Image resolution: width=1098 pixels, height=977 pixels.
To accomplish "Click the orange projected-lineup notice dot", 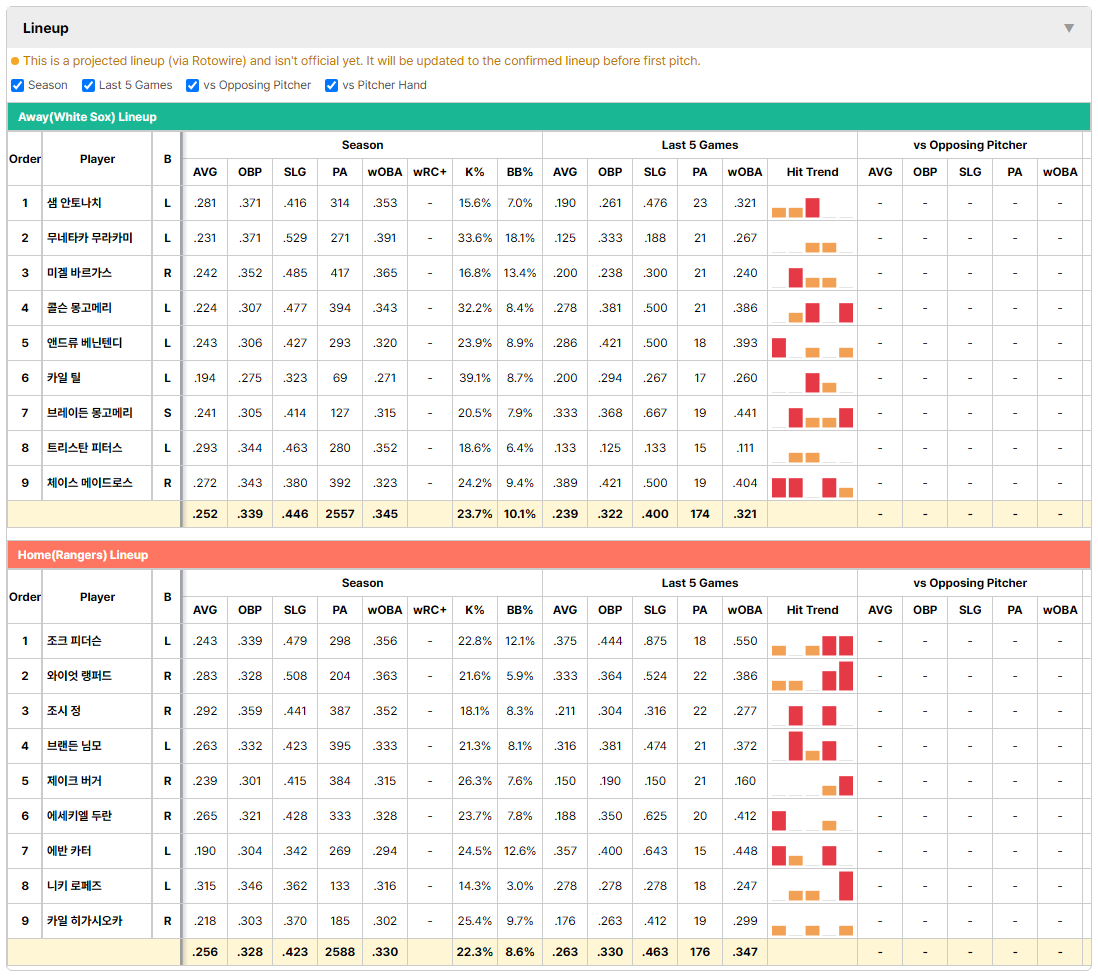I will [15, 61].
